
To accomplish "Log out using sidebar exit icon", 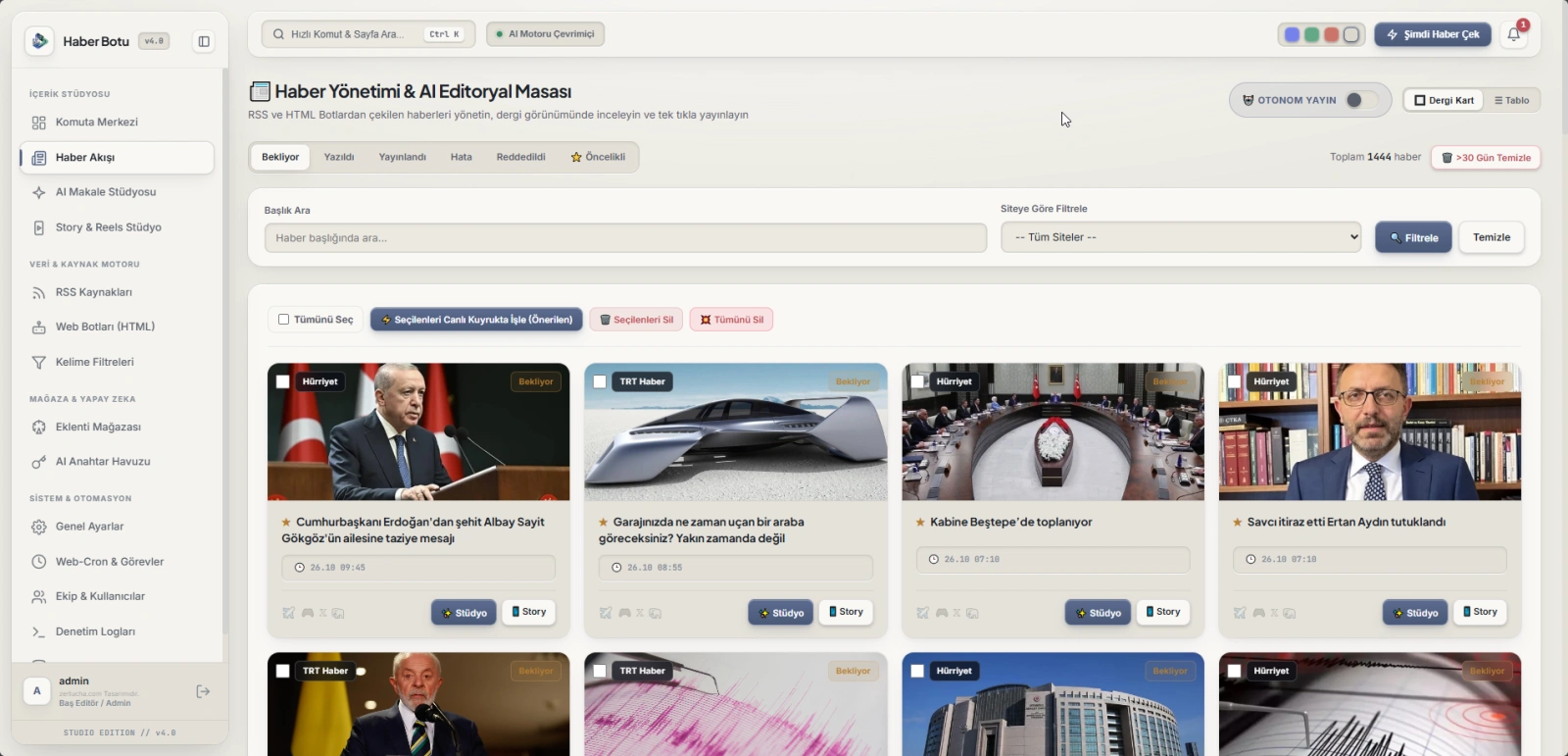I will pyautogui.click(x=203, y=691).
